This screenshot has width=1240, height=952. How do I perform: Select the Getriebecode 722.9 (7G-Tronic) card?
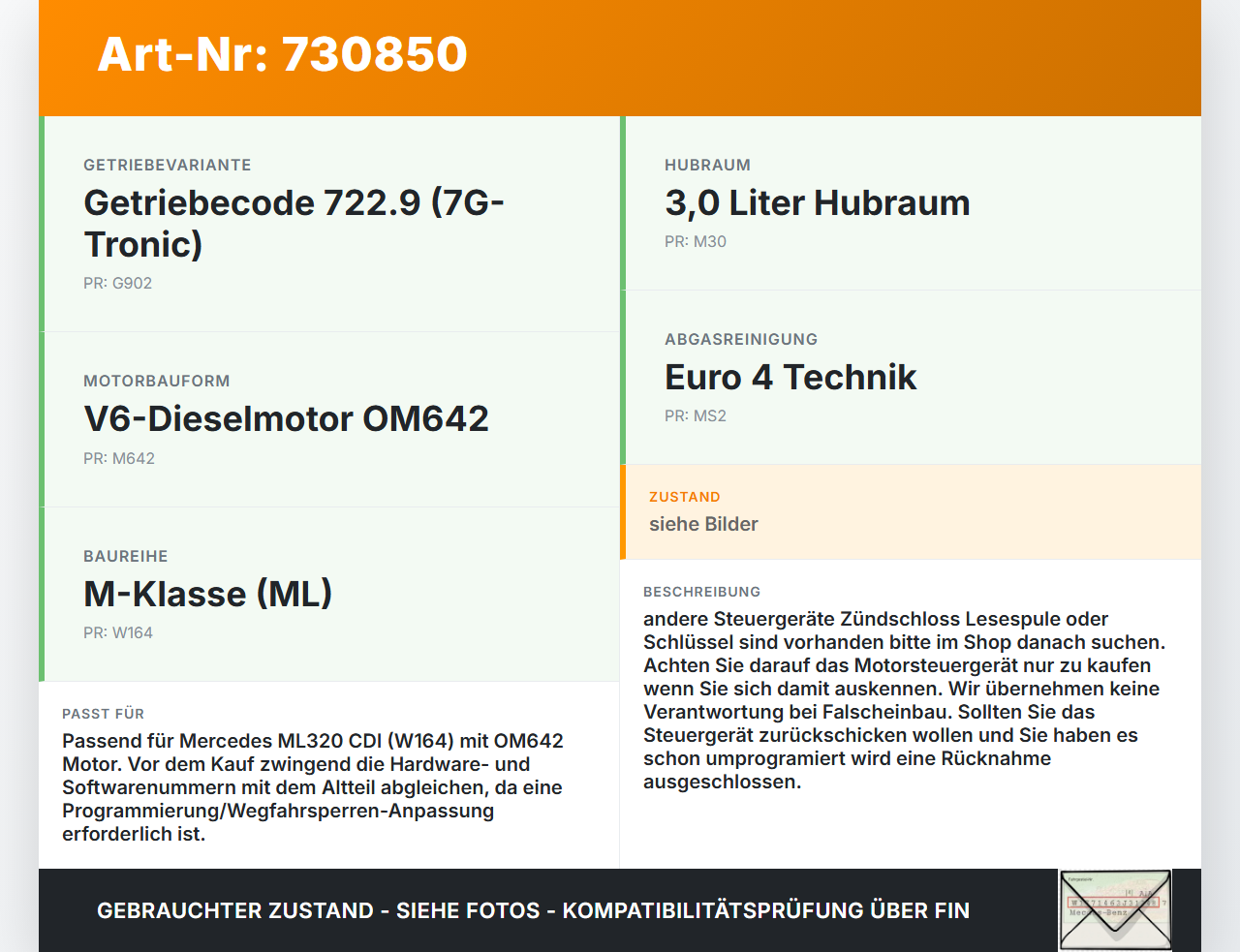[329, 225]
